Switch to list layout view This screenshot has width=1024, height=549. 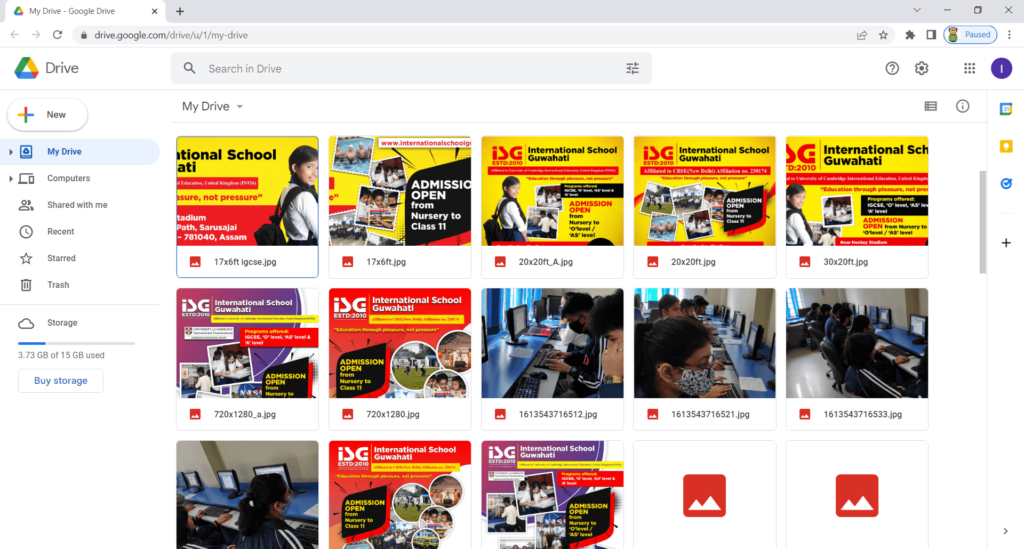931,106
